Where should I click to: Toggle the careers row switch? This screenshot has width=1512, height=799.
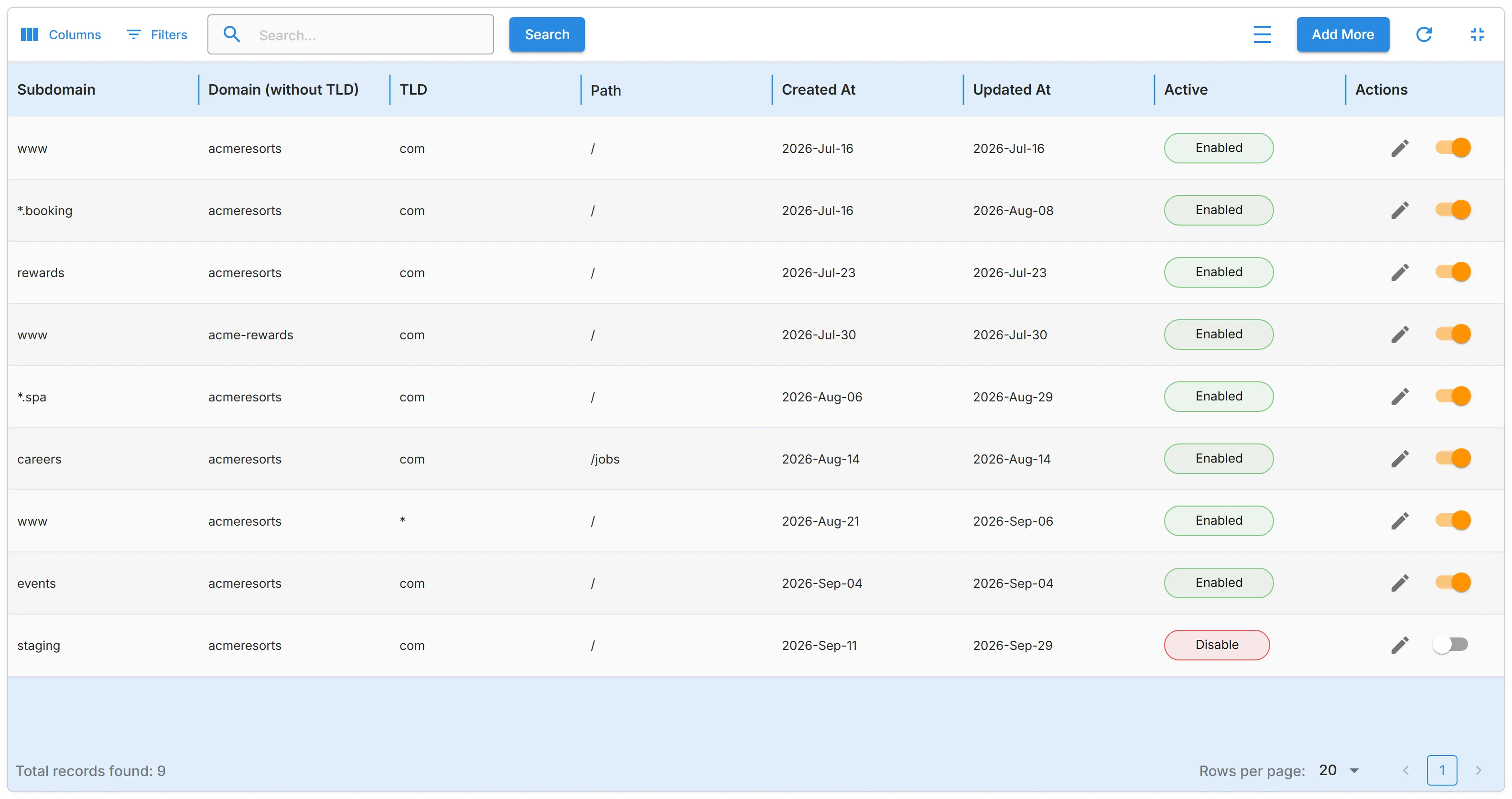(x=1453, y=458)
